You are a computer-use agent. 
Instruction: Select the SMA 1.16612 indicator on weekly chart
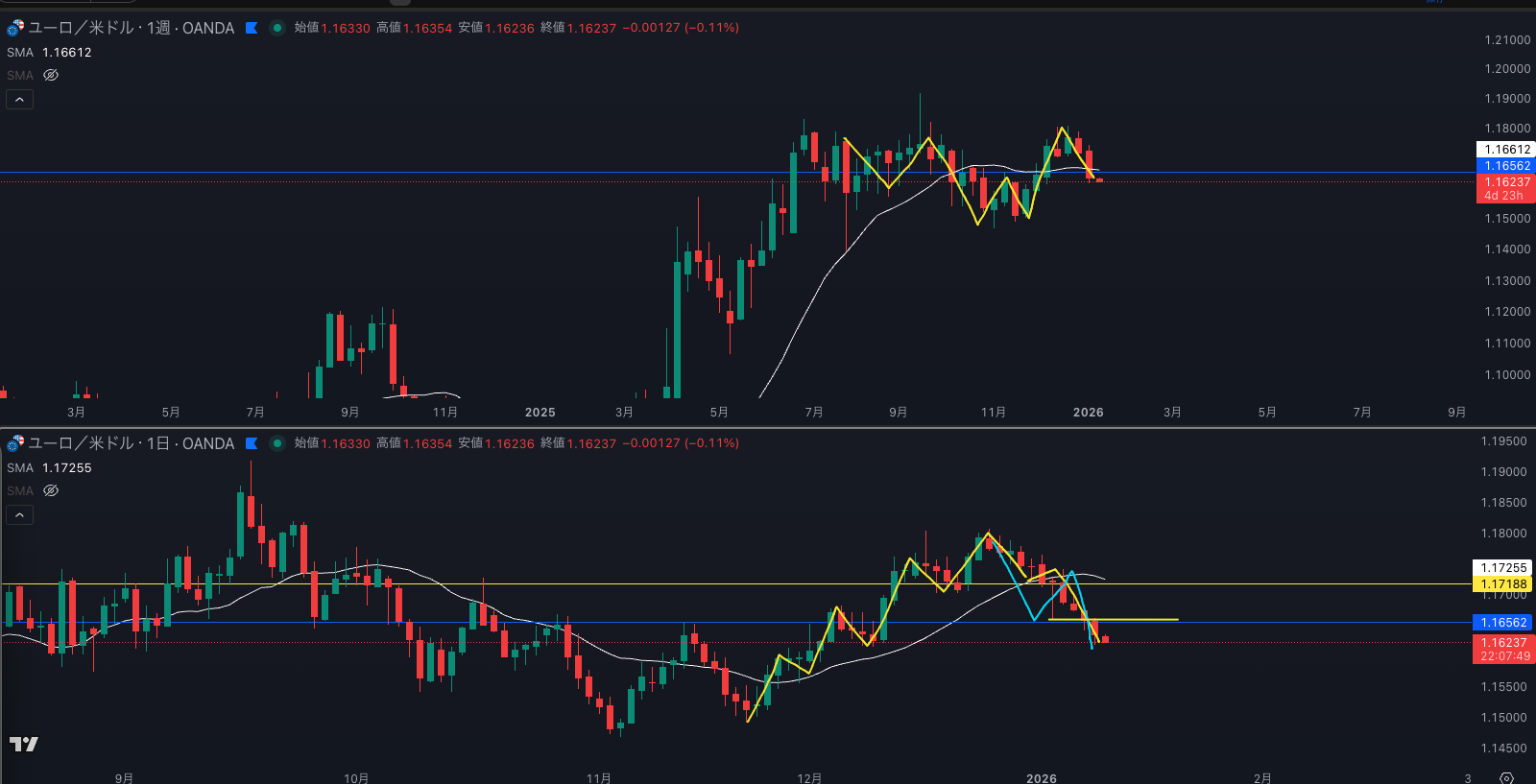tap(49, 53)
